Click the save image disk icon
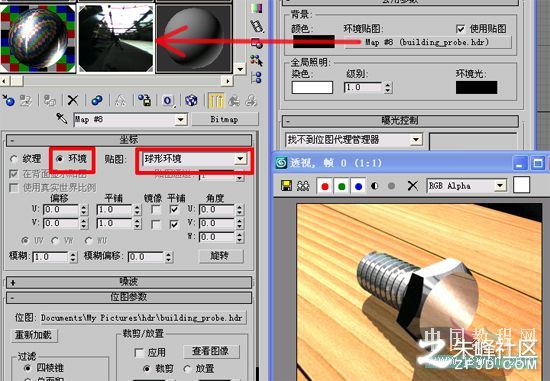This screenshot has height=381, width=550. pos(287,186)
